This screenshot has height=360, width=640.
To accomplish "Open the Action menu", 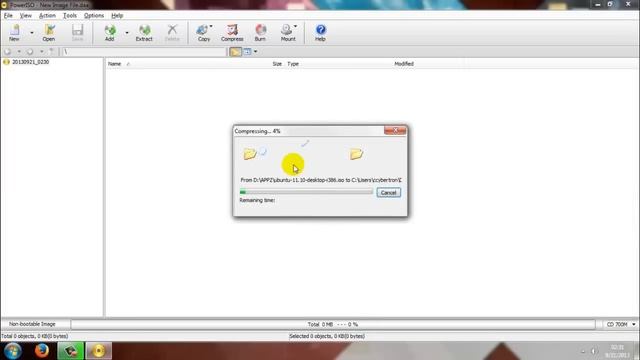I will point(47,16).
